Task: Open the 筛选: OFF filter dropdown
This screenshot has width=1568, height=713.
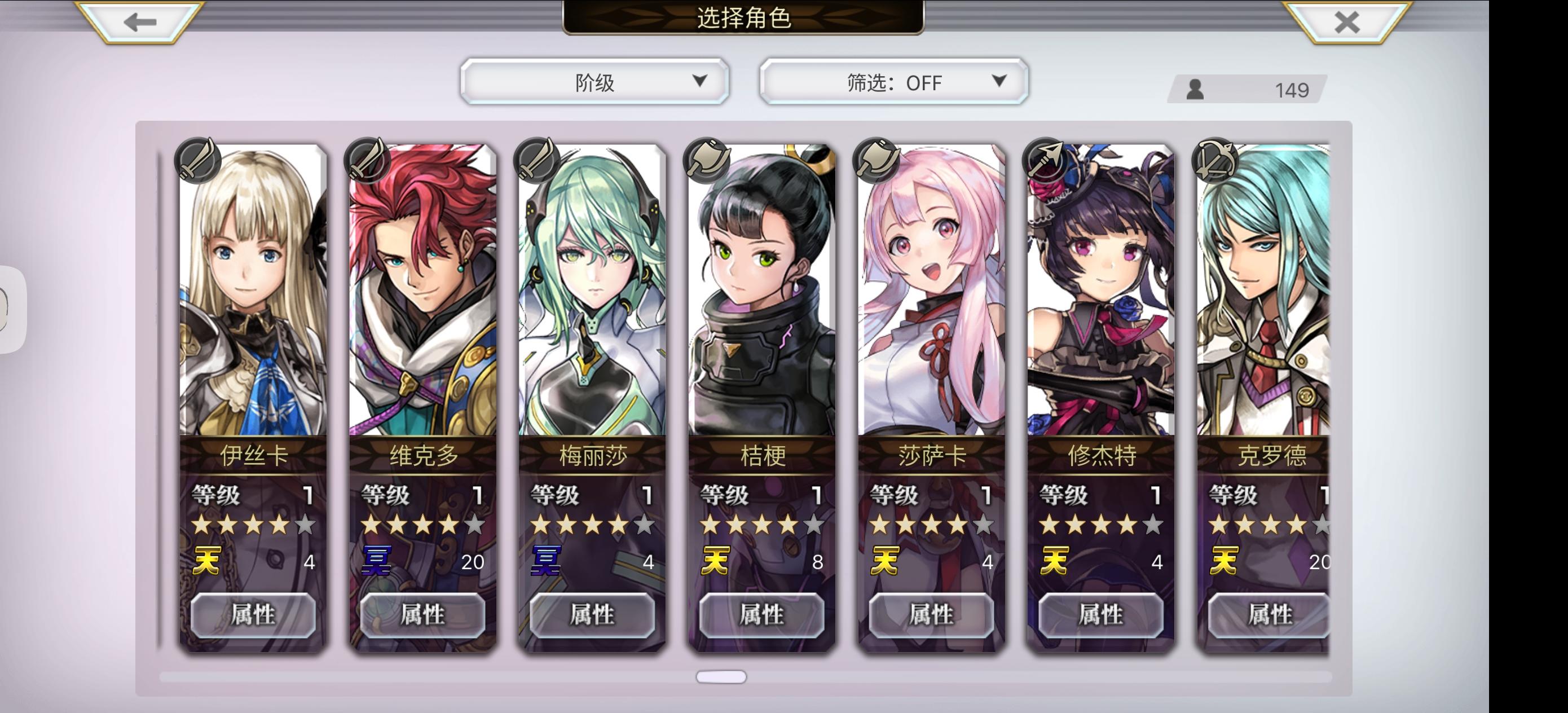Action: [x=893, y=82]
